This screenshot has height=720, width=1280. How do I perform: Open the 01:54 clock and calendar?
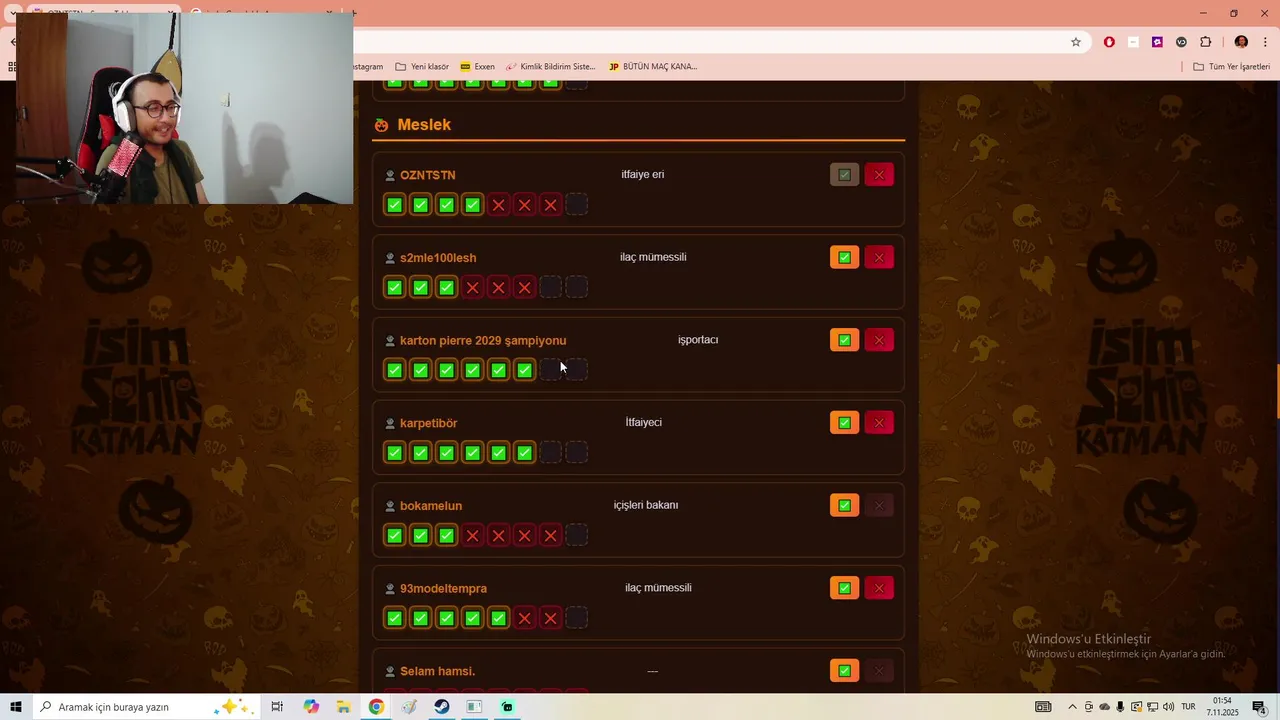pos(1222,707)
